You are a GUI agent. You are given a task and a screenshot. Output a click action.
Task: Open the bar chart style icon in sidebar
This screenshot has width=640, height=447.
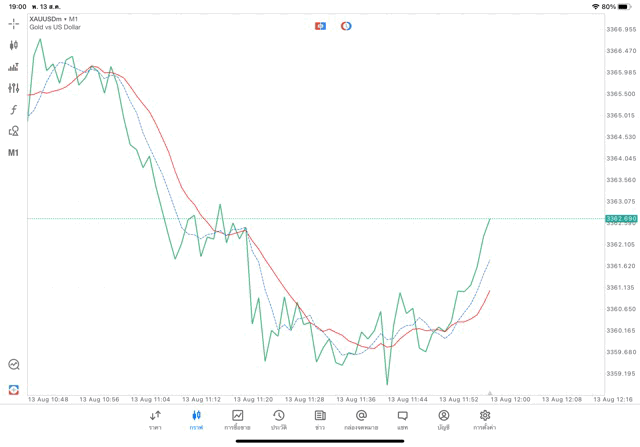pos(14,67)
